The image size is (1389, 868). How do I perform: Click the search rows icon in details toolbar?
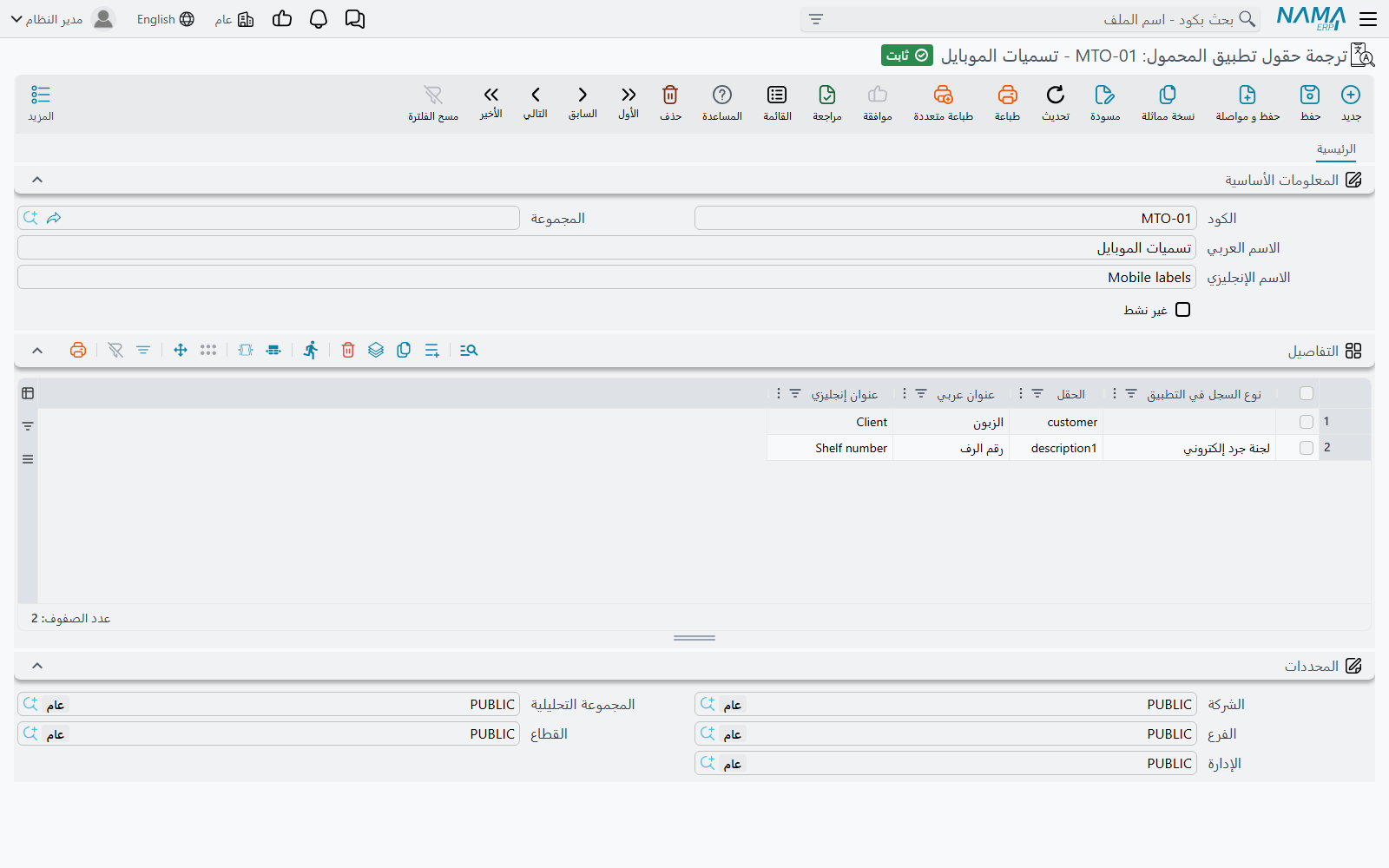[469, 350]
